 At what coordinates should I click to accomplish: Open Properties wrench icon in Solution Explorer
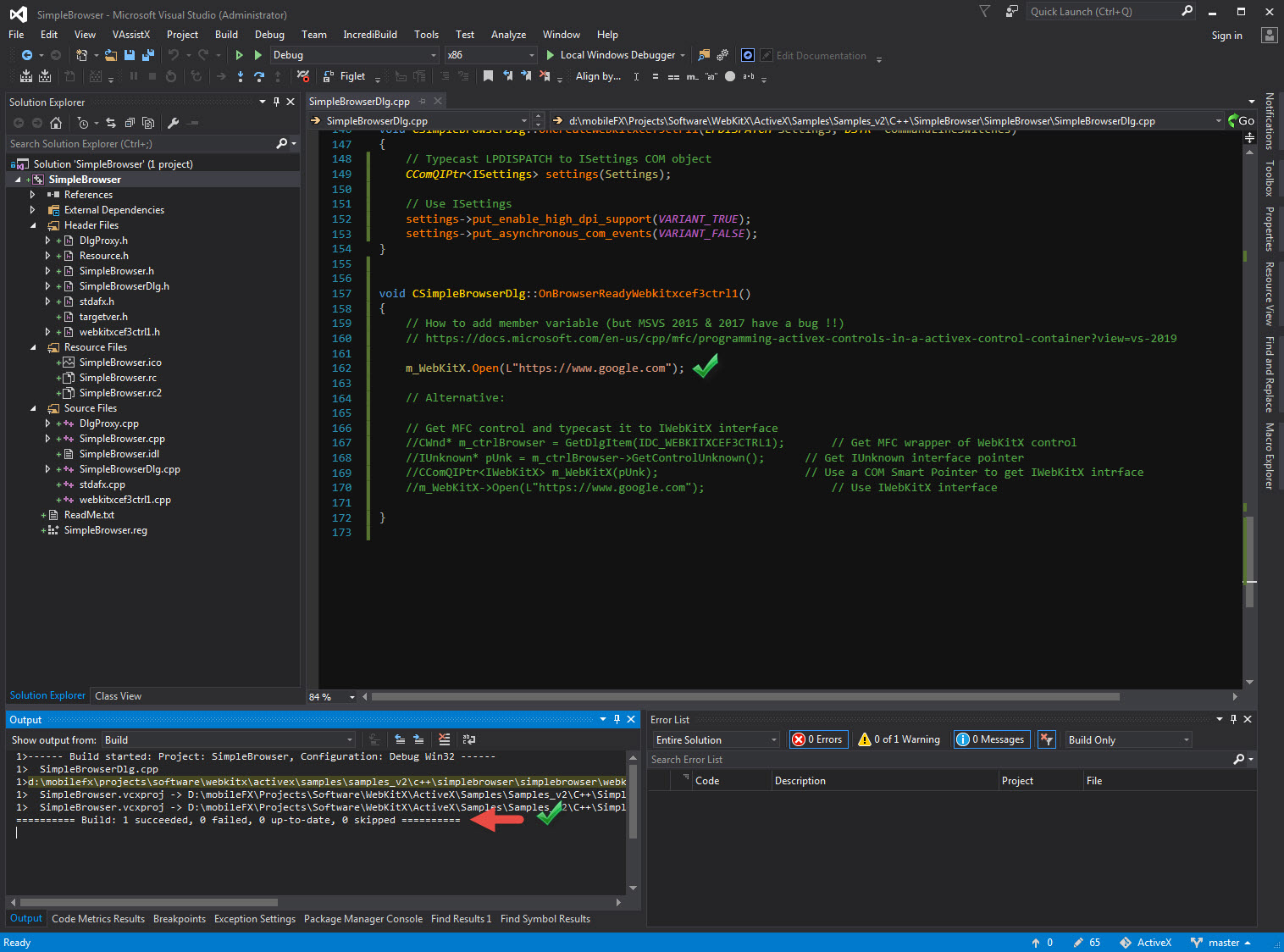click(x=173, y=123)
